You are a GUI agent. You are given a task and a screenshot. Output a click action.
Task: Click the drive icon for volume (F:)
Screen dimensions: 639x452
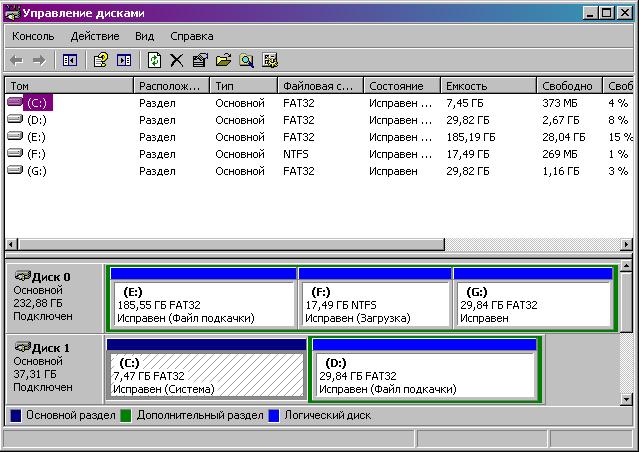pos(15,153)
